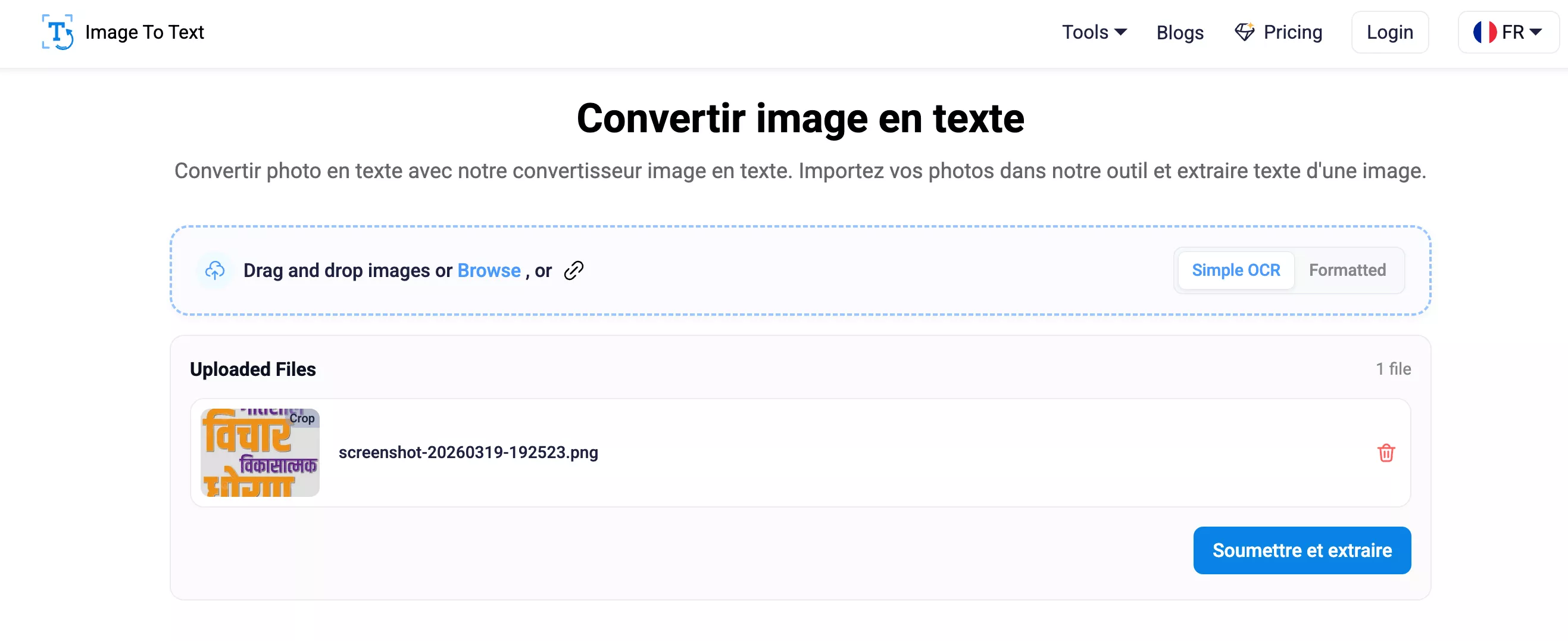
Task: Click the Image To Text brand name
Action: coord(144,32)
